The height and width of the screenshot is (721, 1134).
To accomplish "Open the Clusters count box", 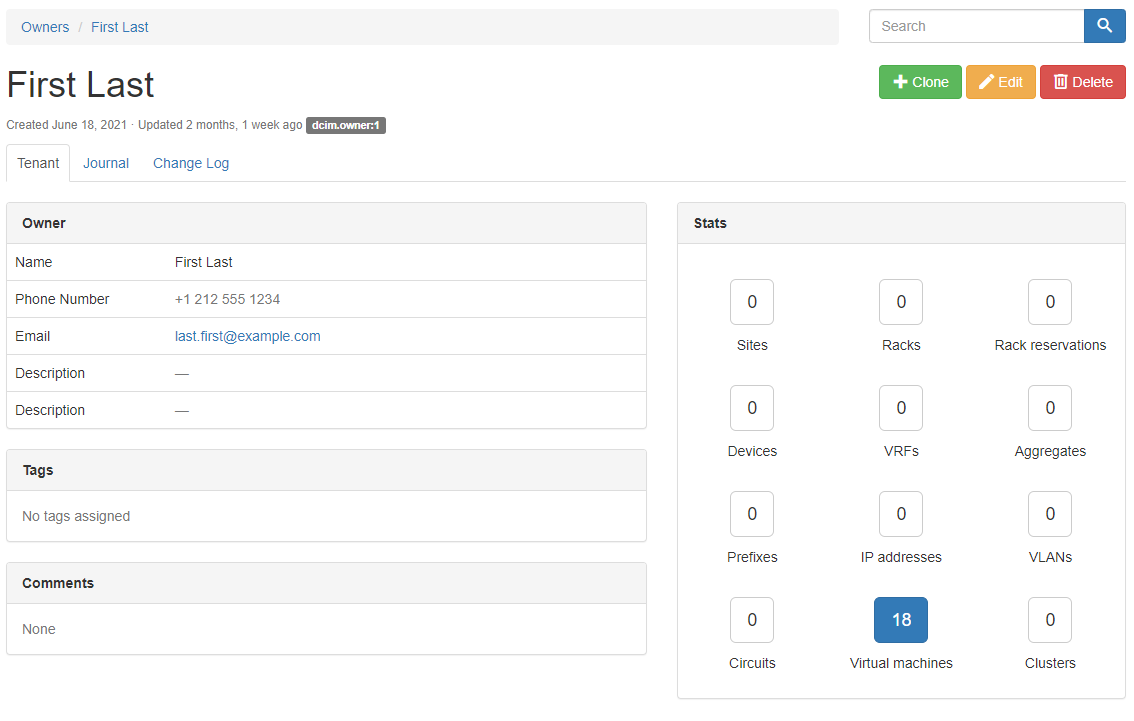I will point(1050,620).
